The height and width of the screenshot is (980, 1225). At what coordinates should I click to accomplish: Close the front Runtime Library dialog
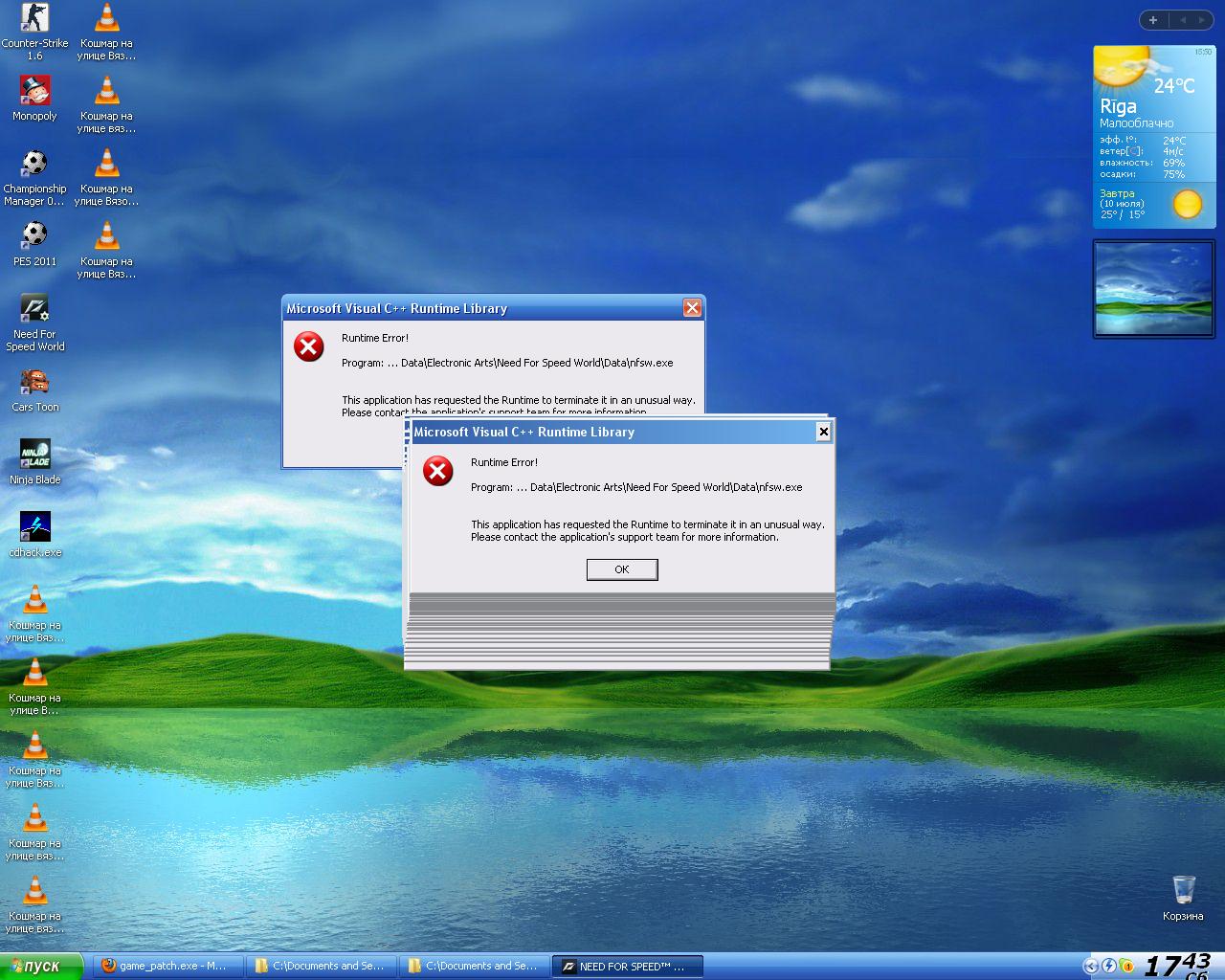tap(823, 432)
